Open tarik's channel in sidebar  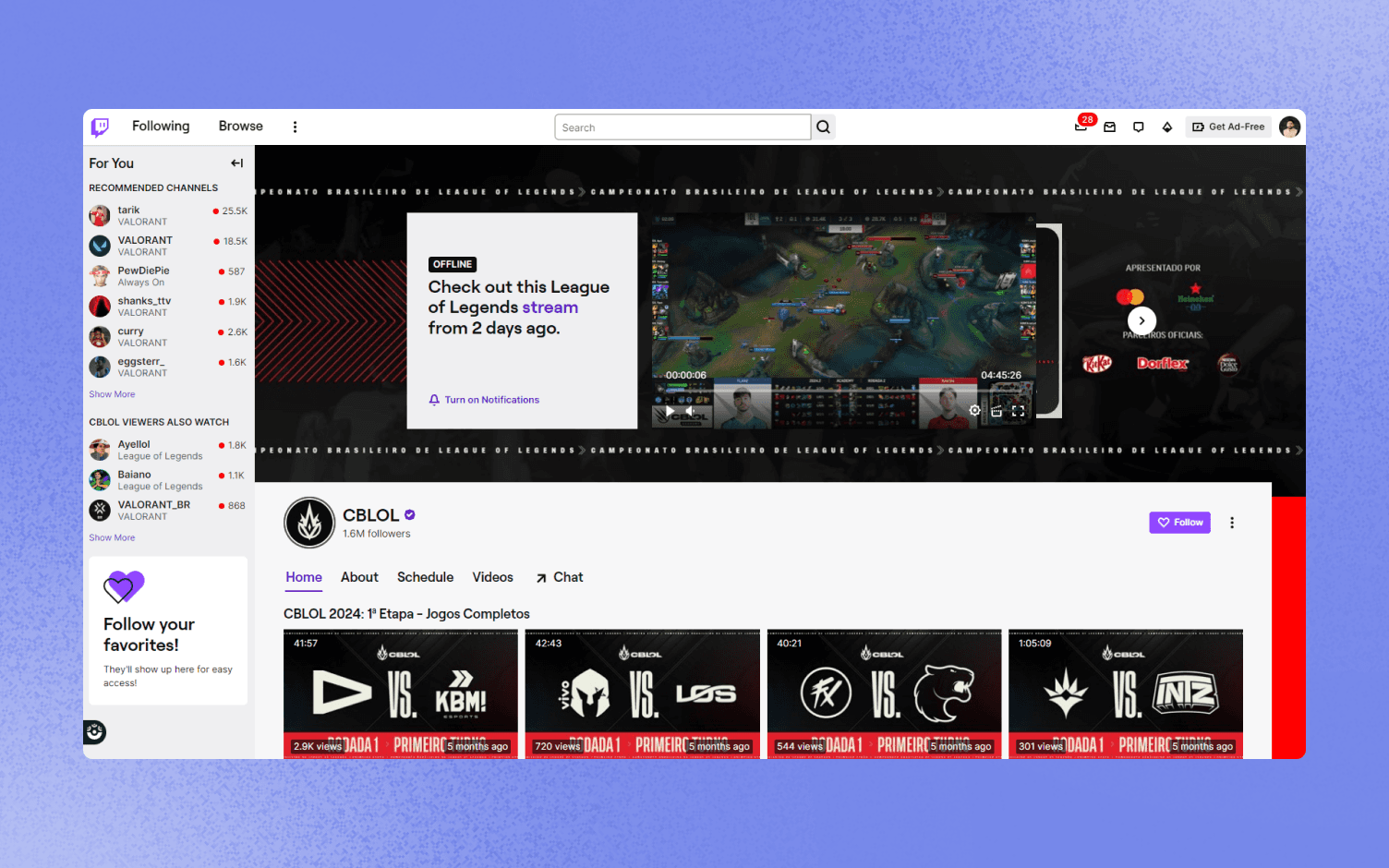[x=168, y=216]
